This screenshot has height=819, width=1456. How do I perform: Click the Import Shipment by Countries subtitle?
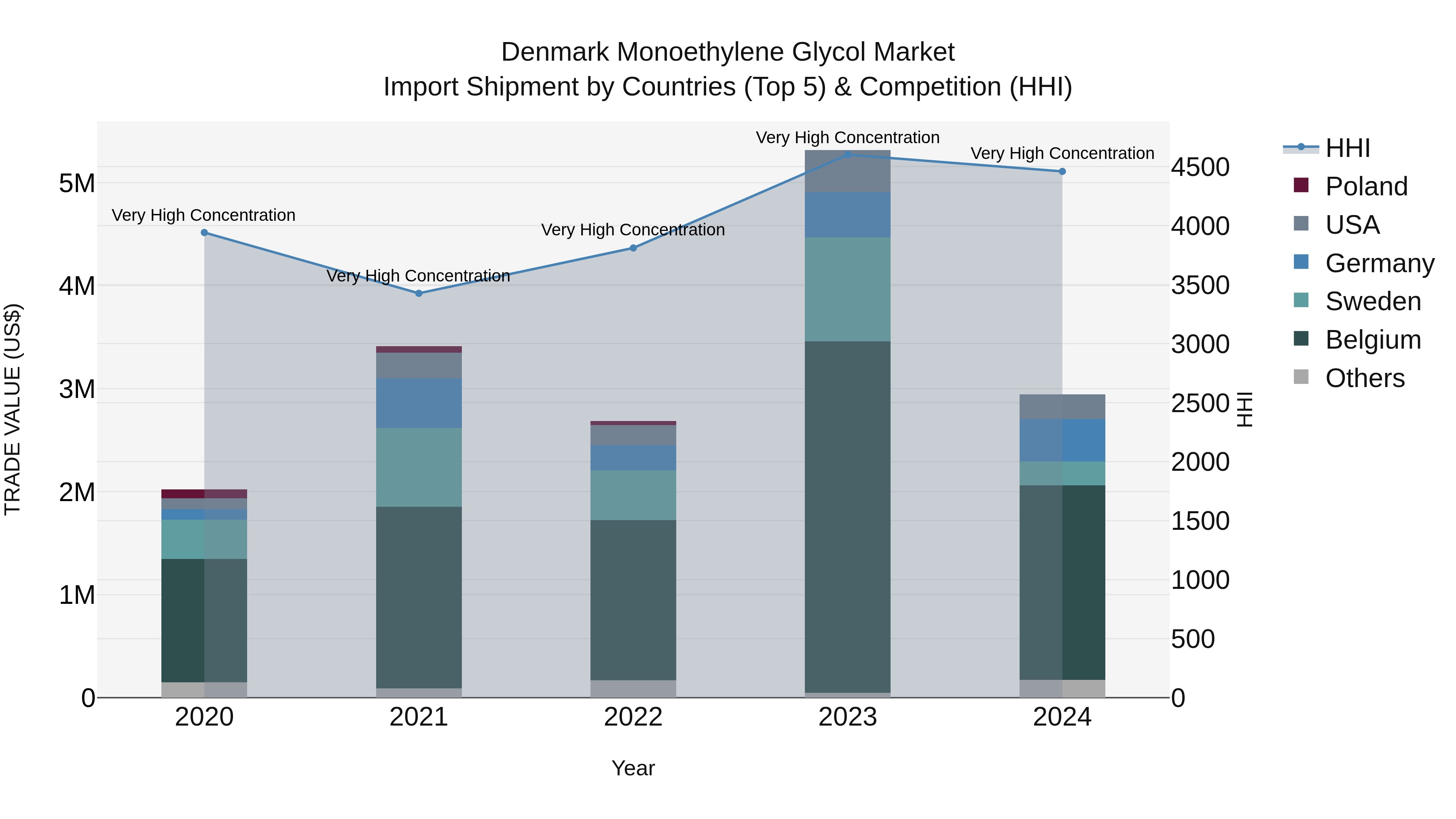pyautogui.click(x=728, y=87)
